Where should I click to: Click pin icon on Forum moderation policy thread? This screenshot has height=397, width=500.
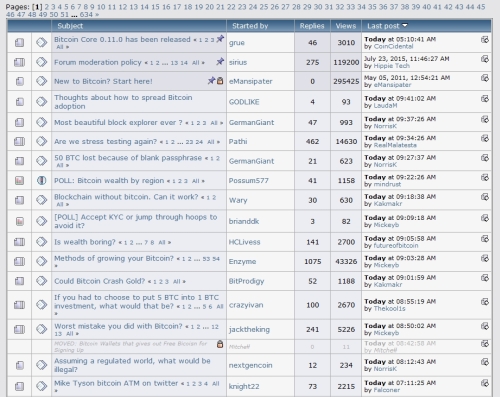click(220, 61)
